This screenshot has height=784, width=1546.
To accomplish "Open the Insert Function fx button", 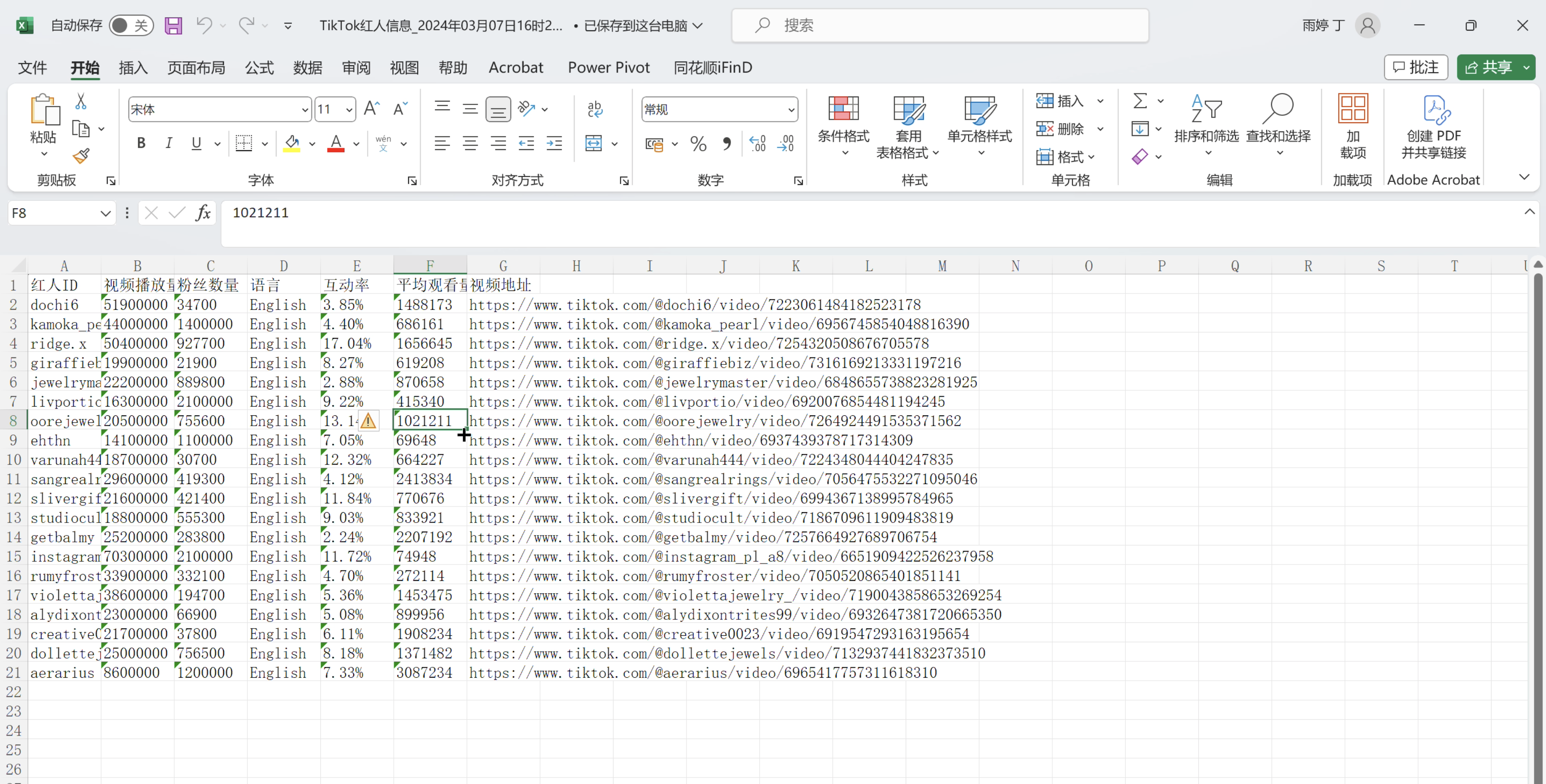I will [x=203, y=213].
